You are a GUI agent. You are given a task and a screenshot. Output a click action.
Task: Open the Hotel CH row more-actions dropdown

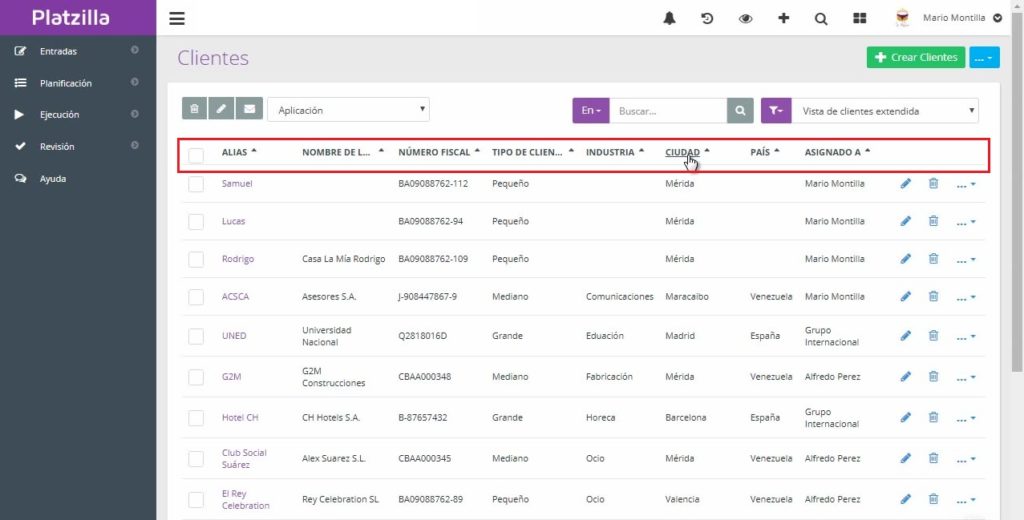[966, 418]
